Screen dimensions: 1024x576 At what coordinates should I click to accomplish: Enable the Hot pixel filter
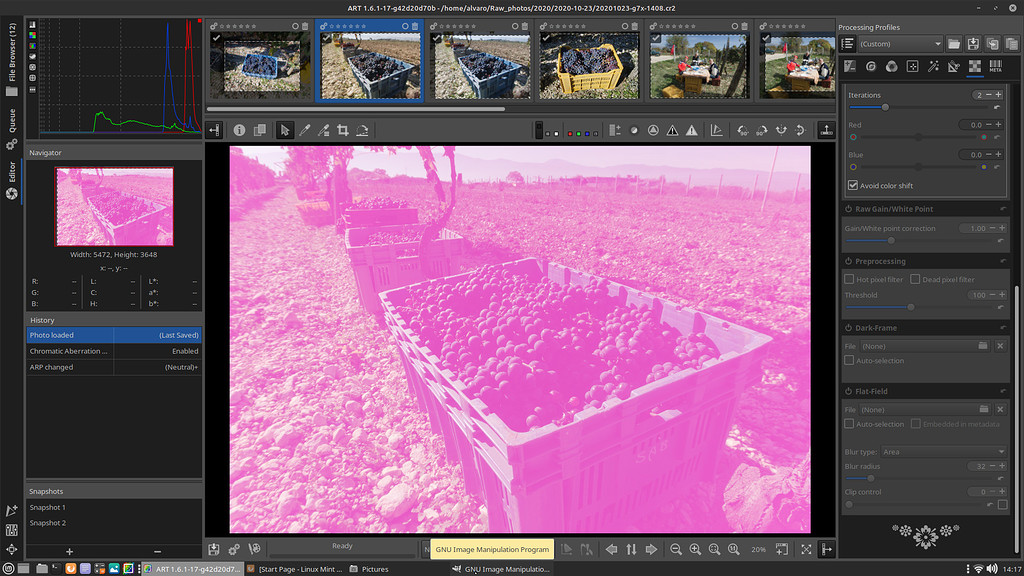coord(851,278)
